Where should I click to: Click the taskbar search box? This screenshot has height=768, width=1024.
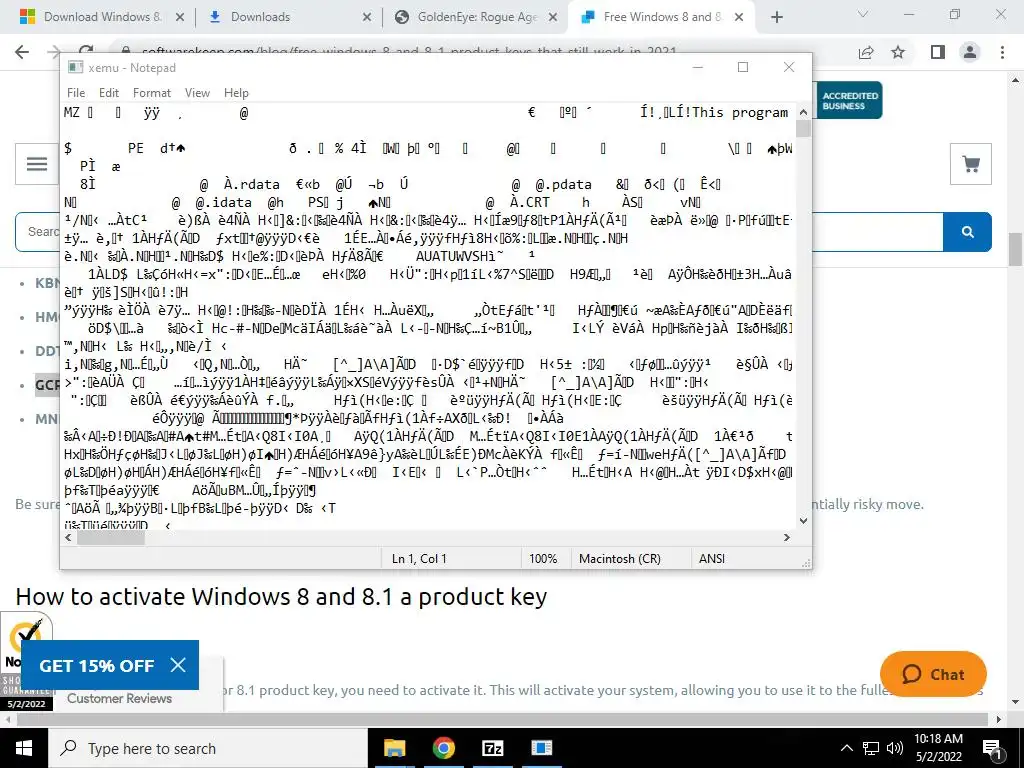(x=208, y=748)
